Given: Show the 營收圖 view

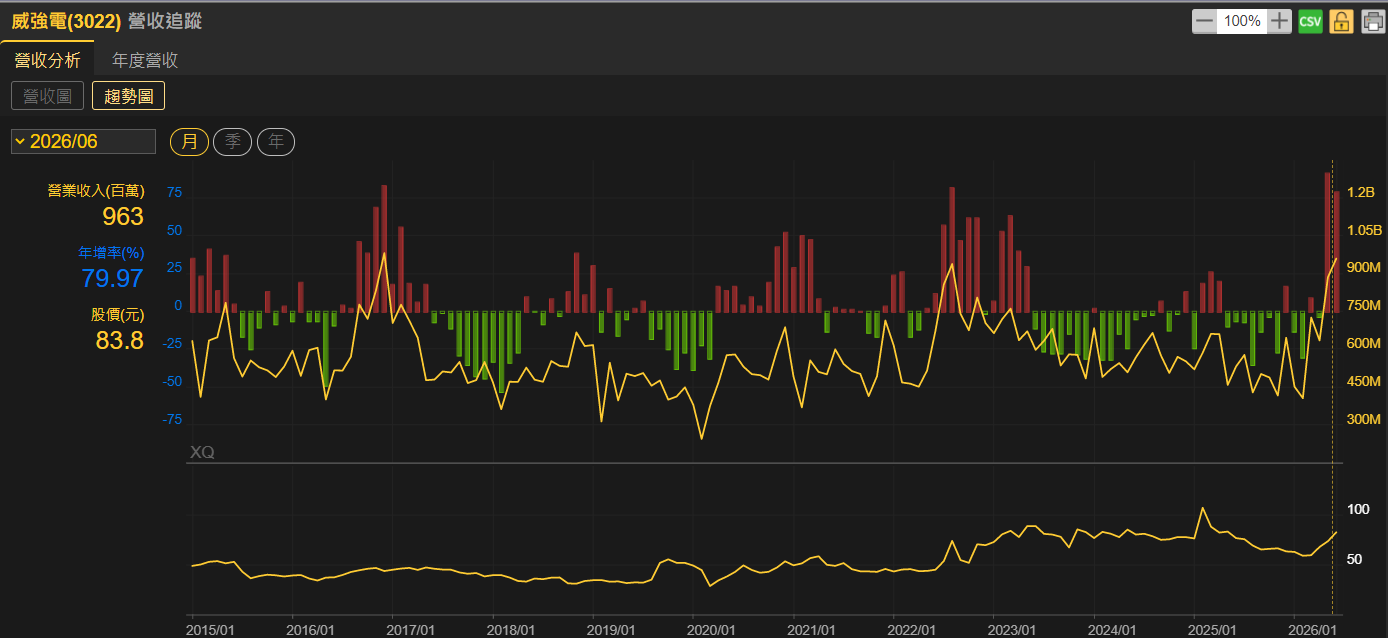Looking at the screenshot, I should pyautogui.click(x=47, y=96).
